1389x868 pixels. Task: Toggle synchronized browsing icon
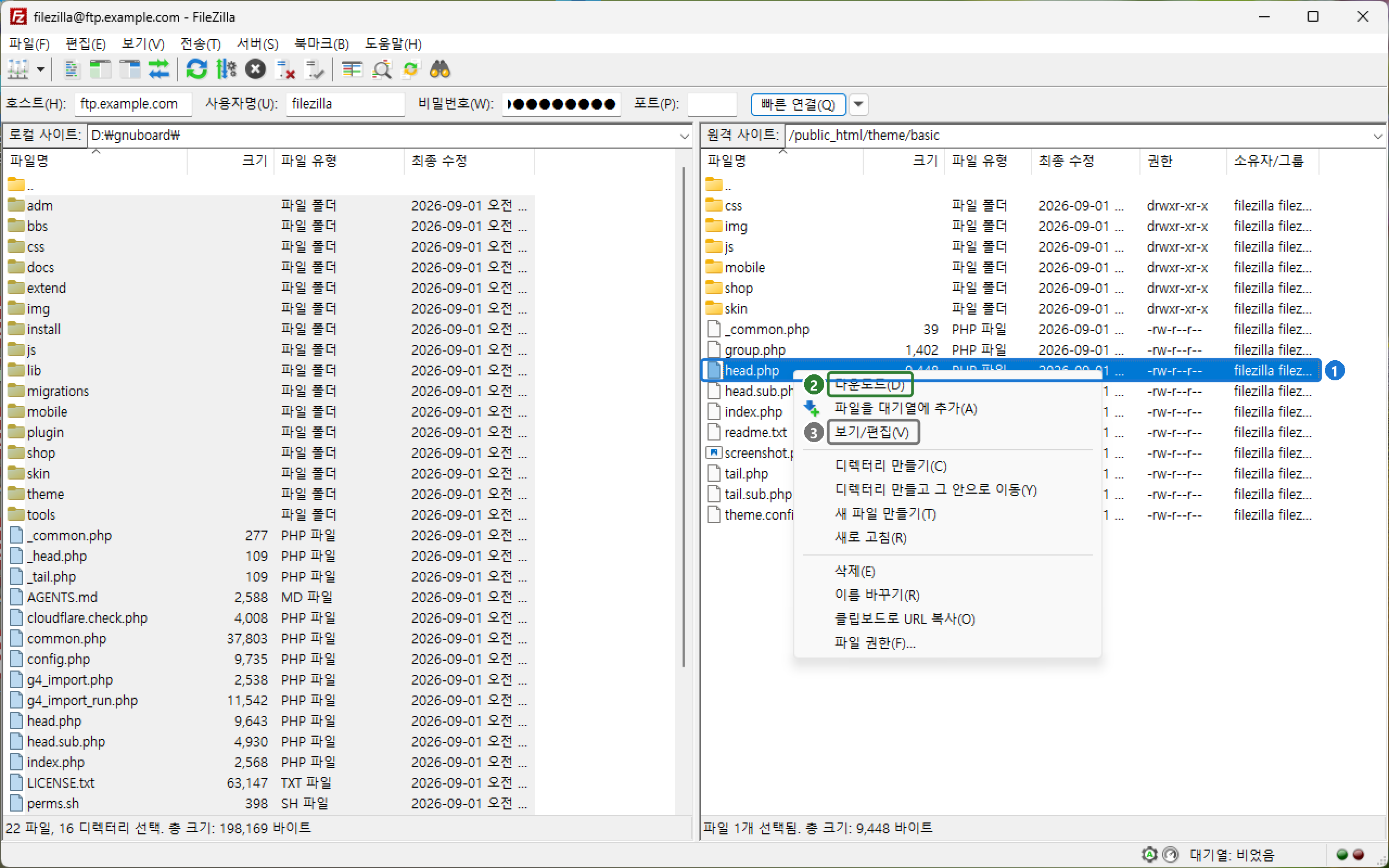(x=411, y=69)
